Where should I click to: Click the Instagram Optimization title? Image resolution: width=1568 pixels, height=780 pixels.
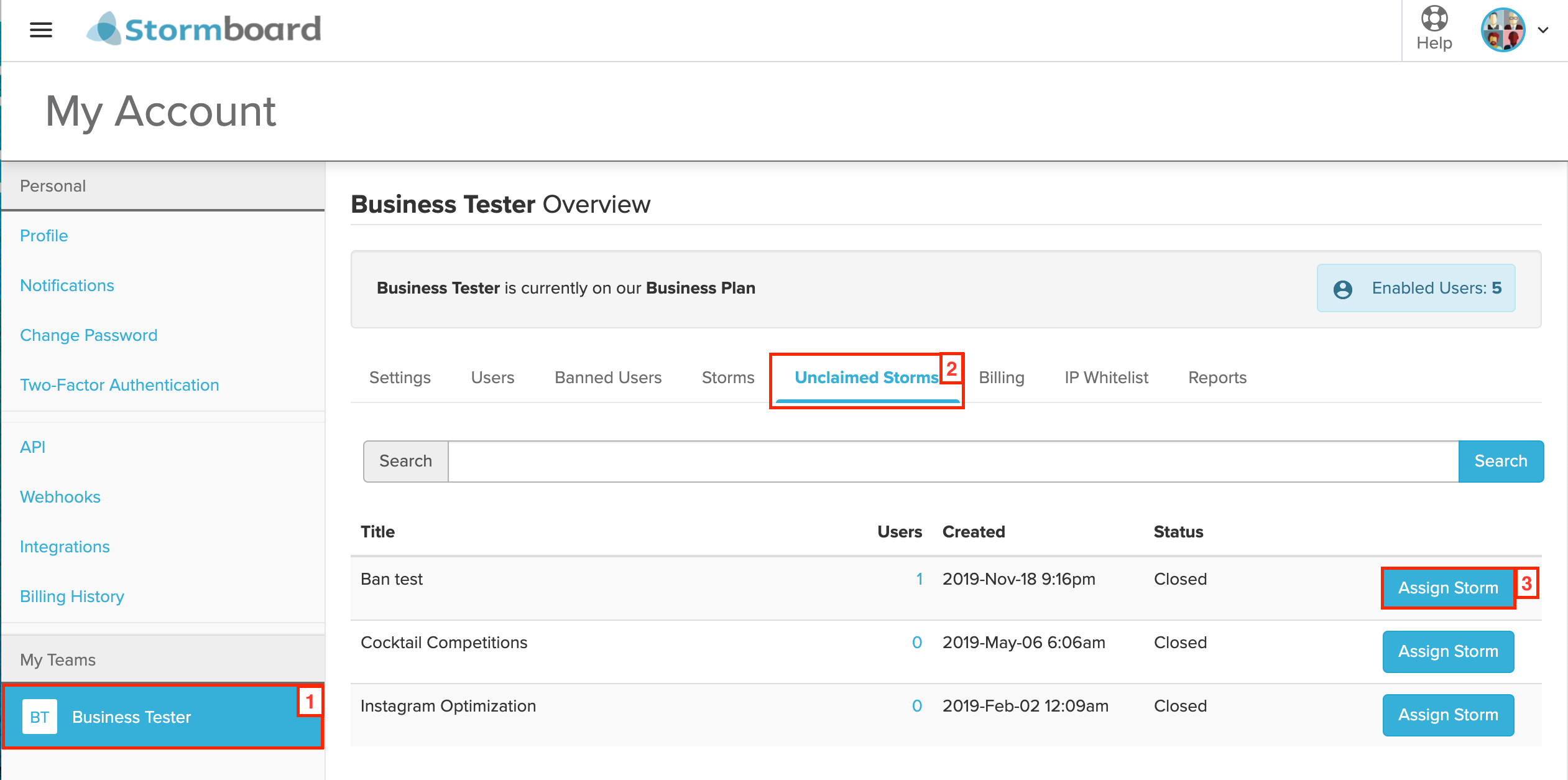[x=448, y=706]
